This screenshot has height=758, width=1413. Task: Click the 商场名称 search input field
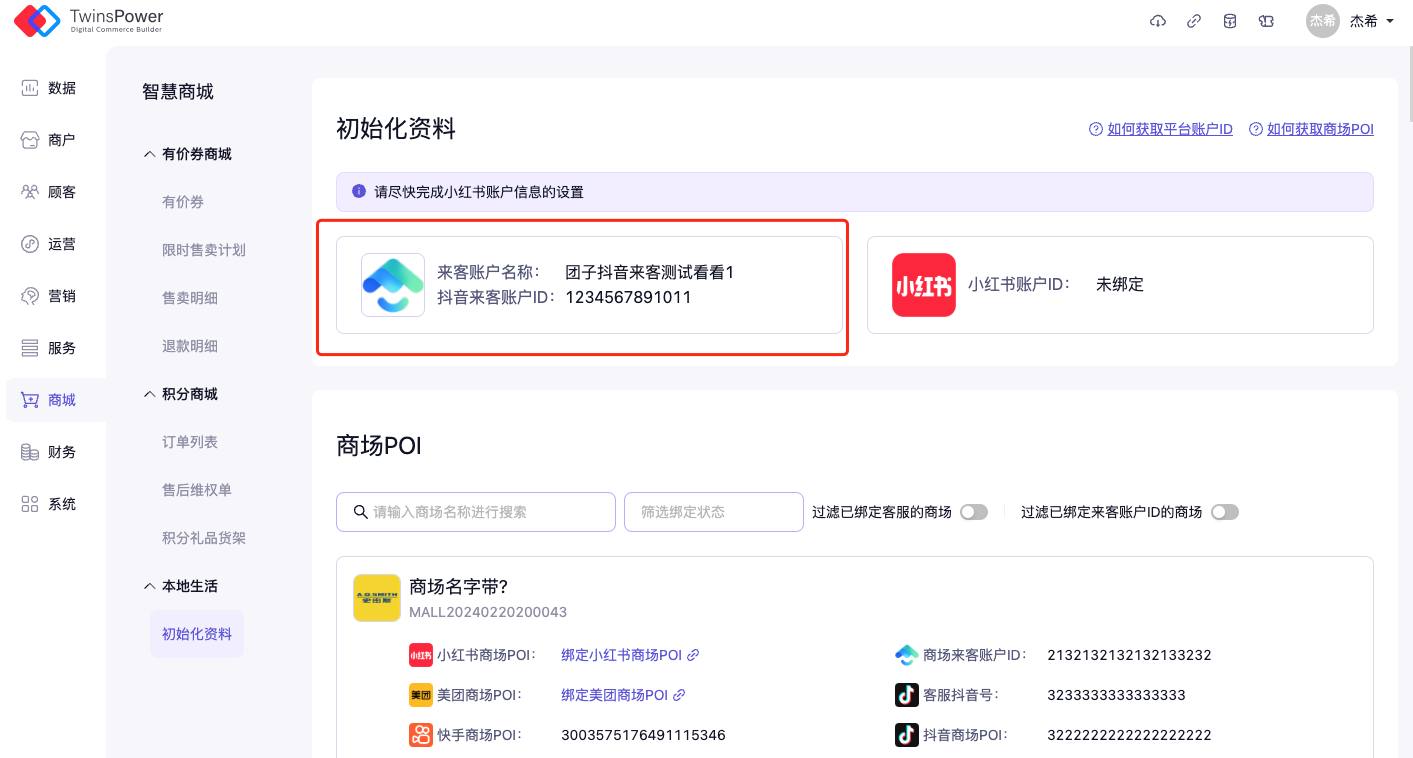click(x=486, y=512)
